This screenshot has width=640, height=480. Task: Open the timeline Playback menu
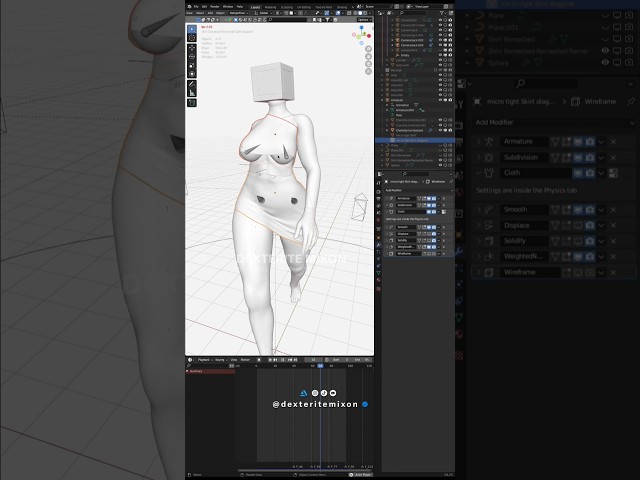[x=203, y=360]
